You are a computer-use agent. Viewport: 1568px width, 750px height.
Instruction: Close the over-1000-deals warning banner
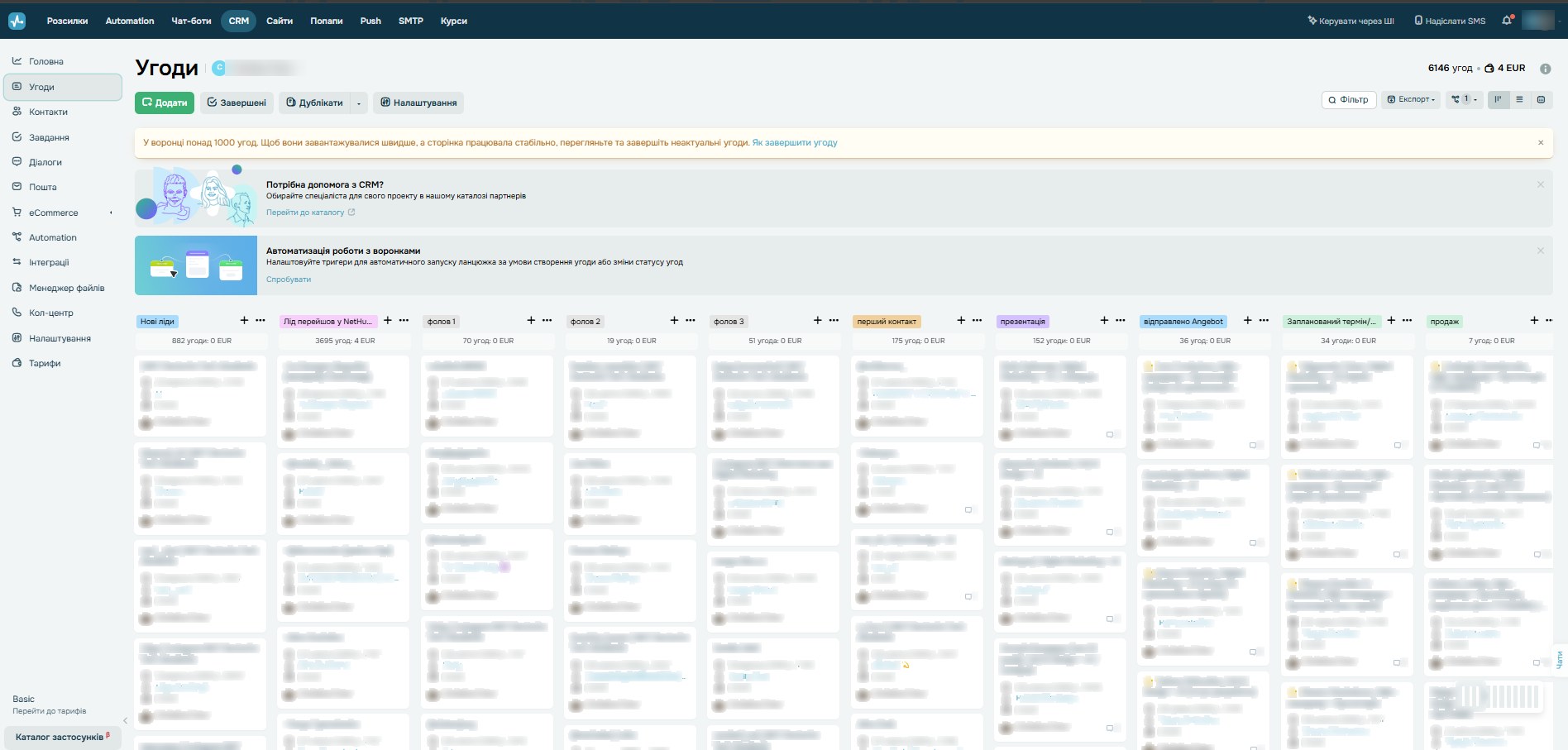(1541, 143)
